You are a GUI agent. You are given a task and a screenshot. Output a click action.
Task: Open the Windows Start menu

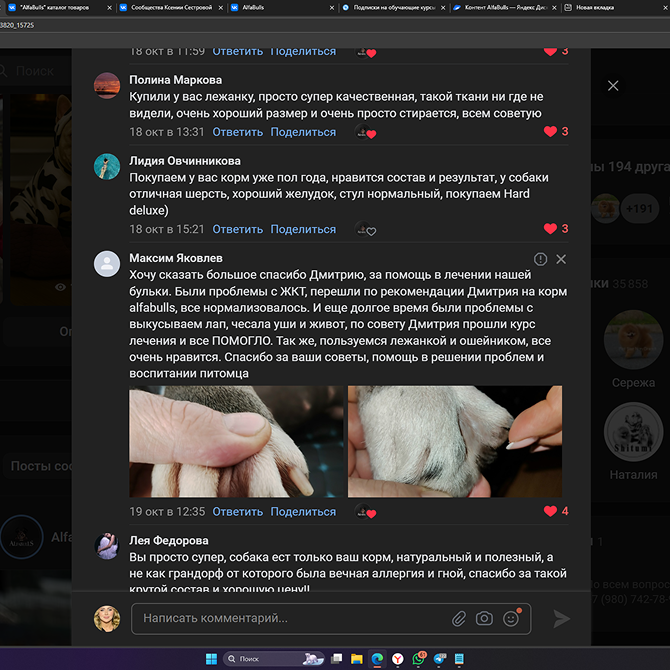tap(211, 659)
